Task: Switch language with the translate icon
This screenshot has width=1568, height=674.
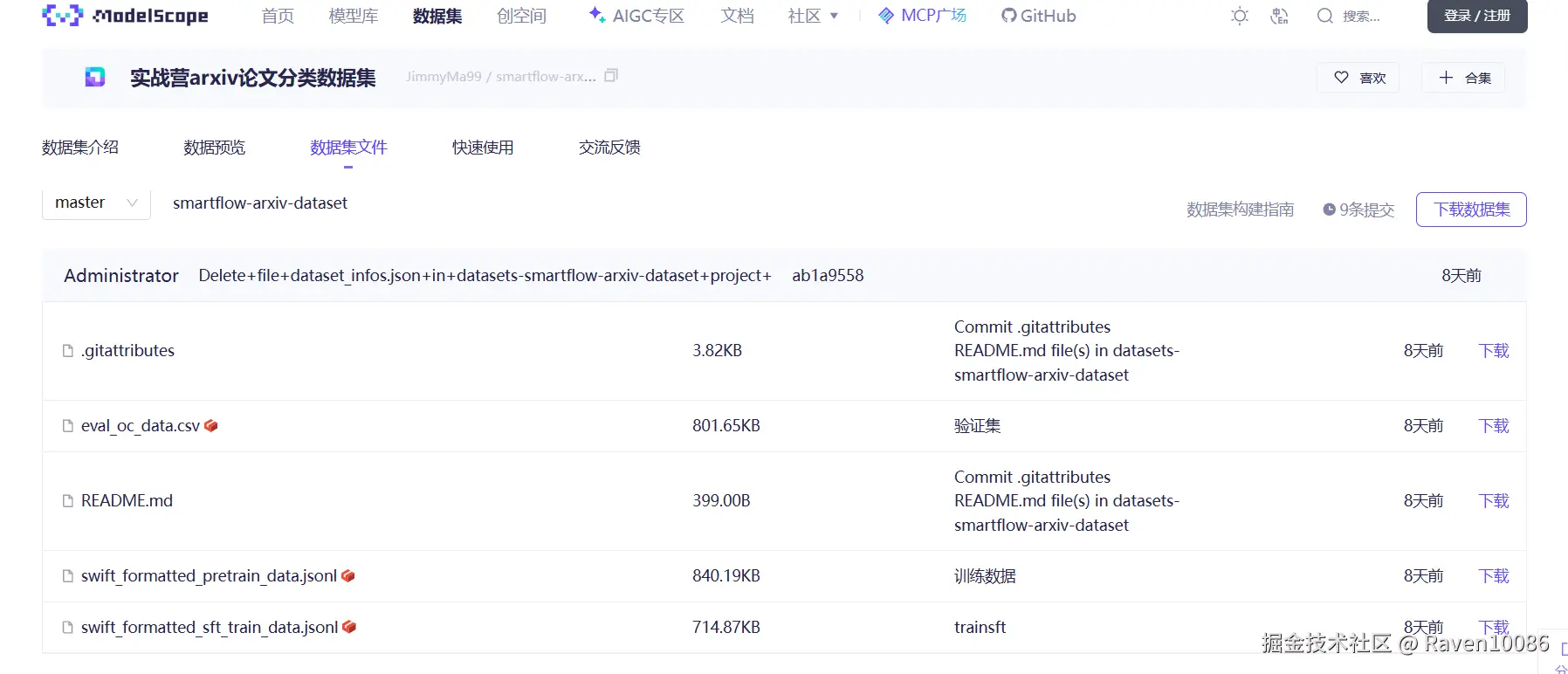Action: coord(1280,16)
